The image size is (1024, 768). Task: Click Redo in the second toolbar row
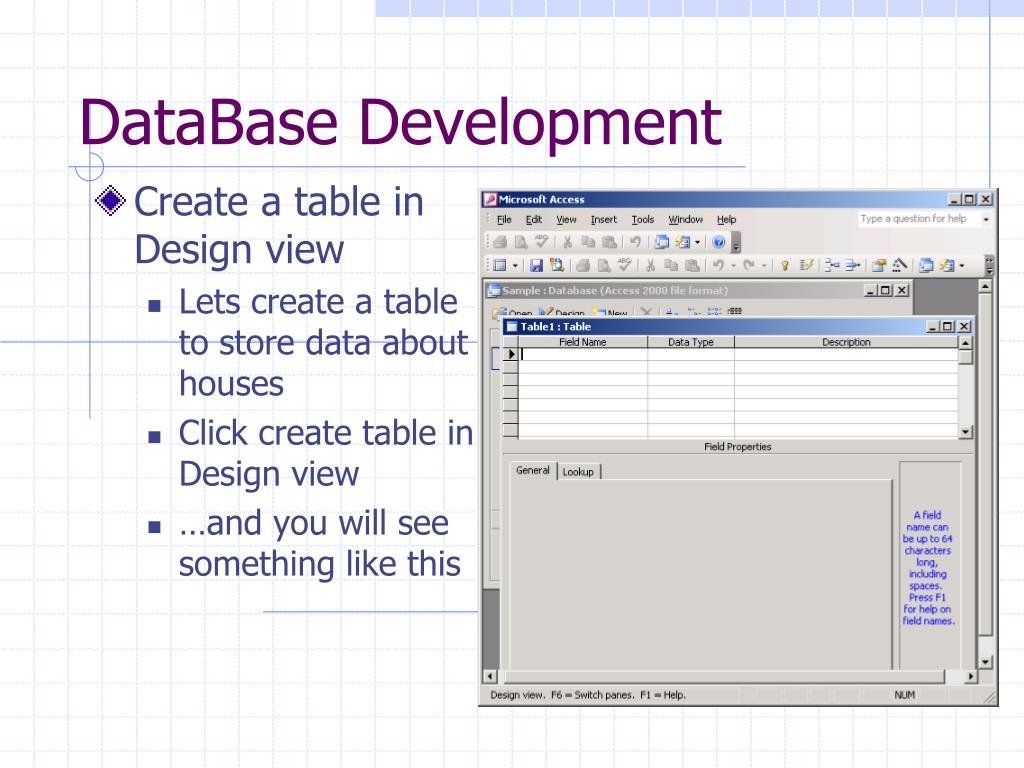(x=749, y=265)
